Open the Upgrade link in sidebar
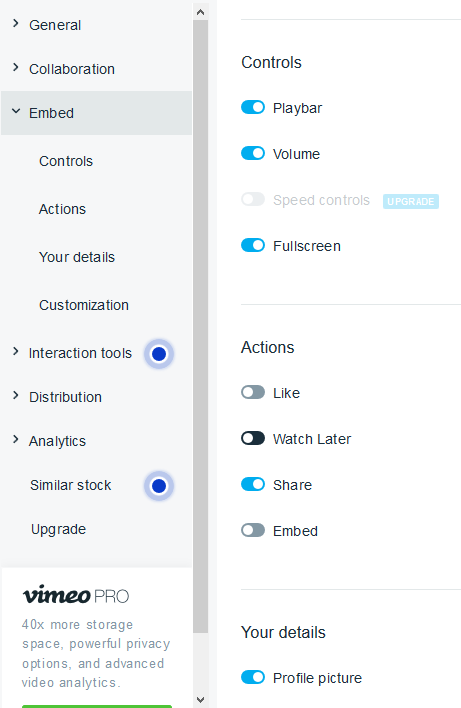The height and width of the screenshot is (708, 461). pos(58,529)
